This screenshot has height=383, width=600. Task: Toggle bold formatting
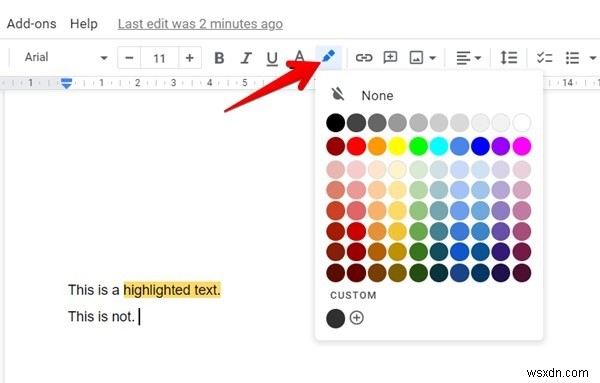(x=219, y=58)
